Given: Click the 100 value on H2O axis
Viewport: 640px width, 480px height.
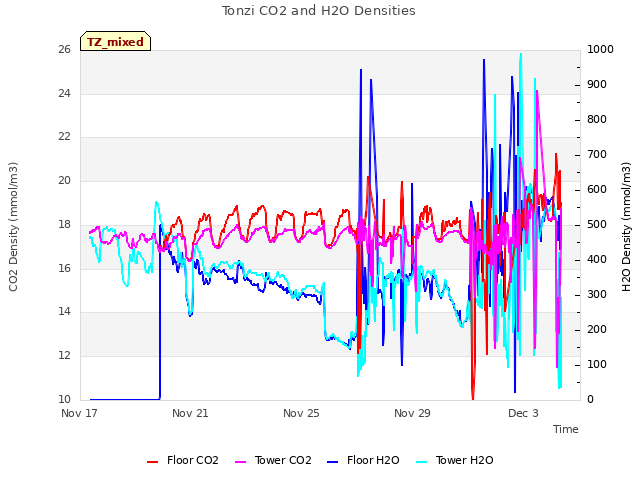Looking at the screenshot, I should [597, 364].
